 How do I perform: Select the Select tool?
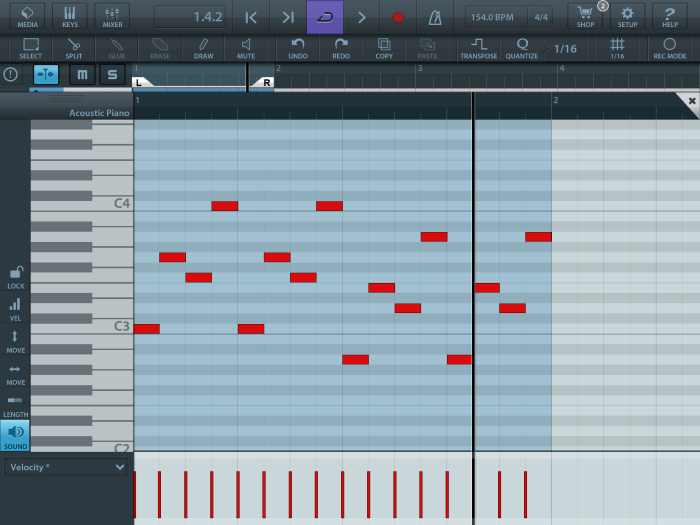[30, 48]
